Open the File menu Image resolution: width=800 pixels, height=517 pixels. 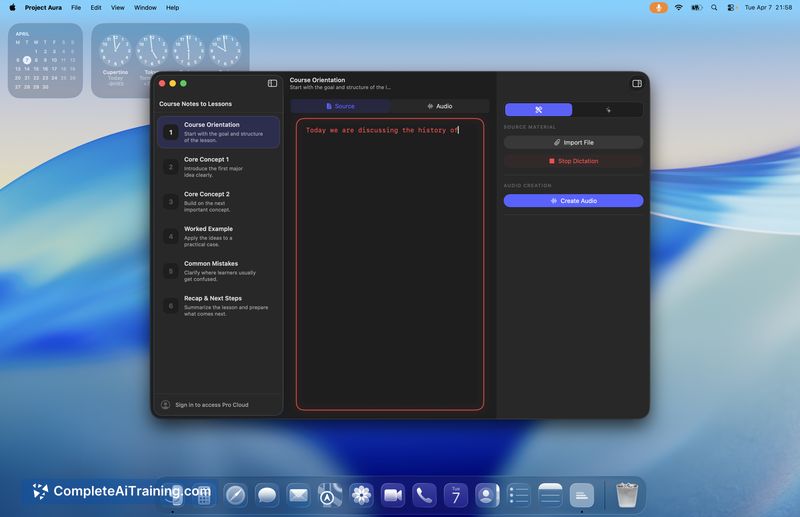click(x=76, y=8)
